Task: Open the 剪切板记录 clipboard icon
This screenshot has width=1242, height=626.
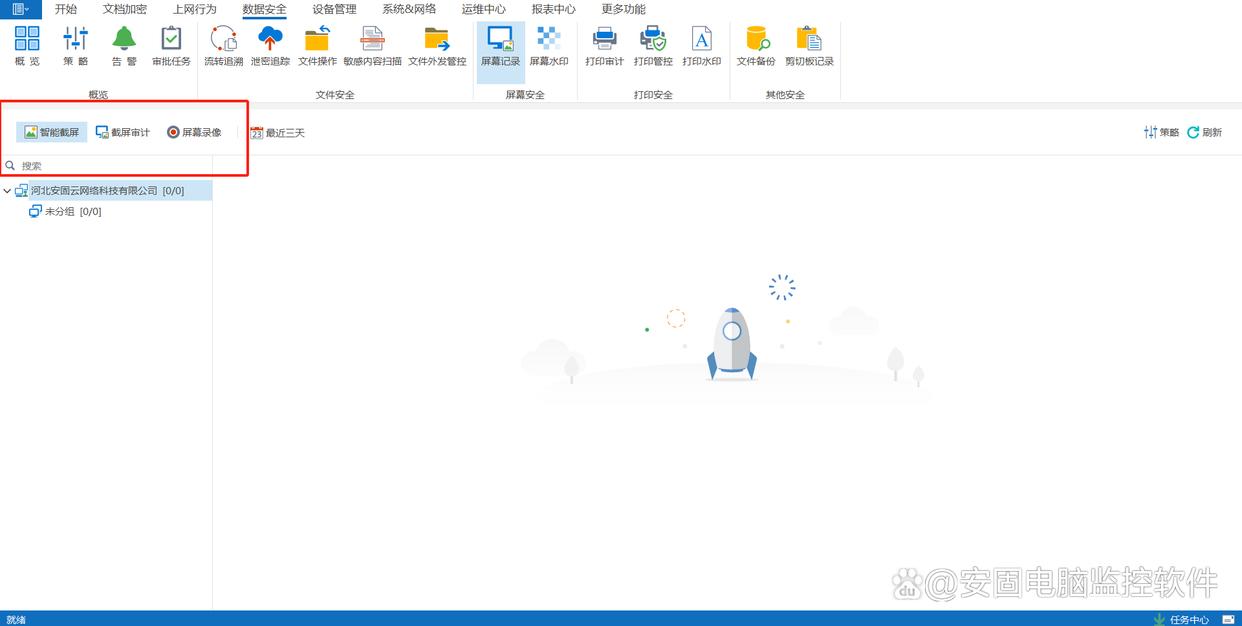Action: pyautogui.click(x=809, y=47)
